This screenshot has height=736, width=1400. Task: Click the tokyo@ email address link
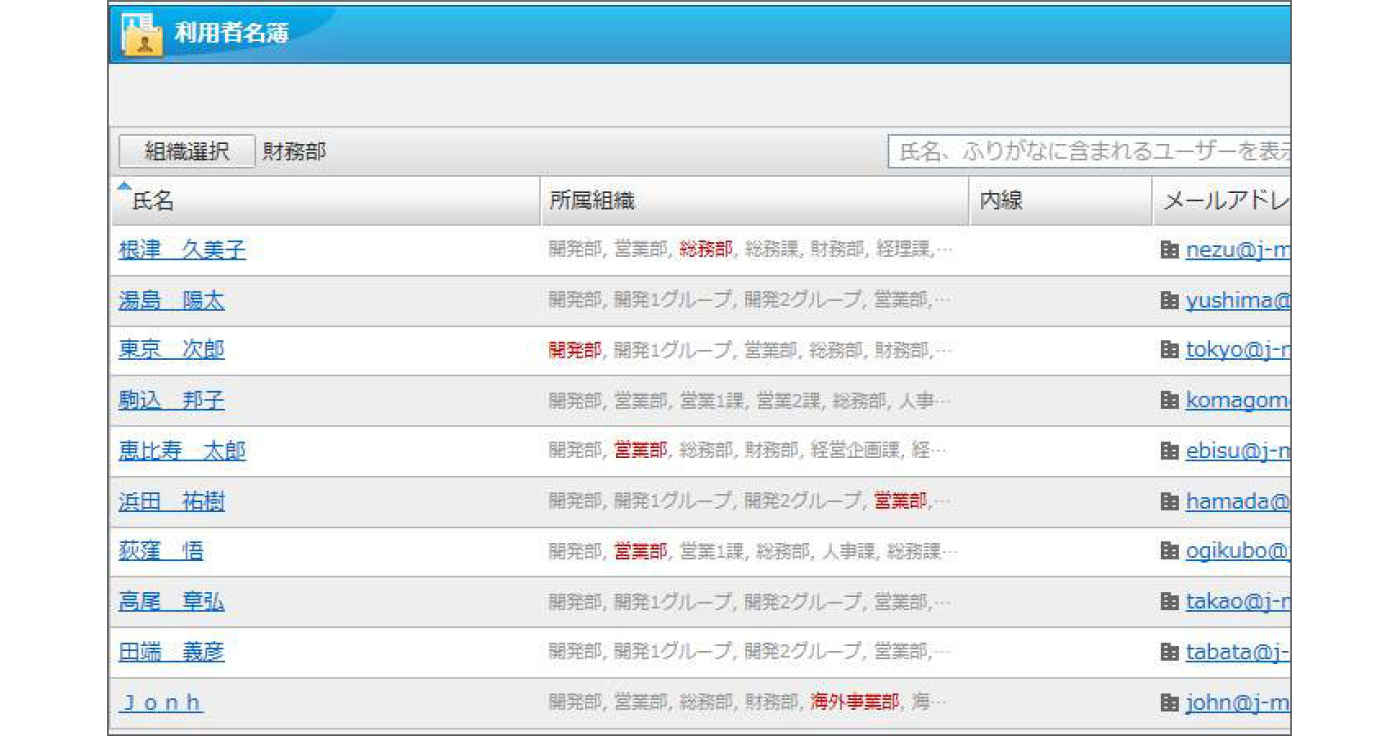tap(1238, 350)
